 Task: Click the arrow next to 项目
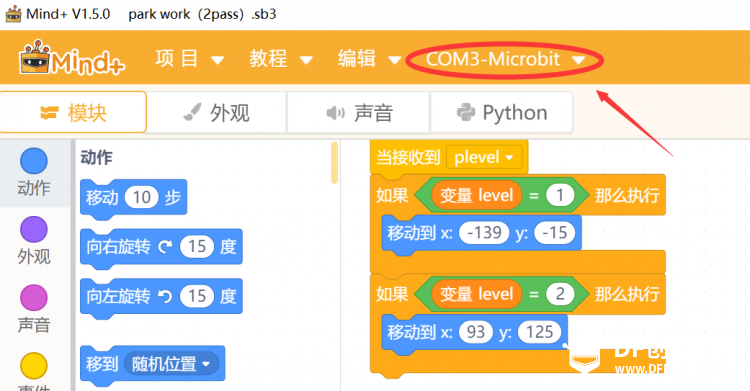[x=217, y=60]
